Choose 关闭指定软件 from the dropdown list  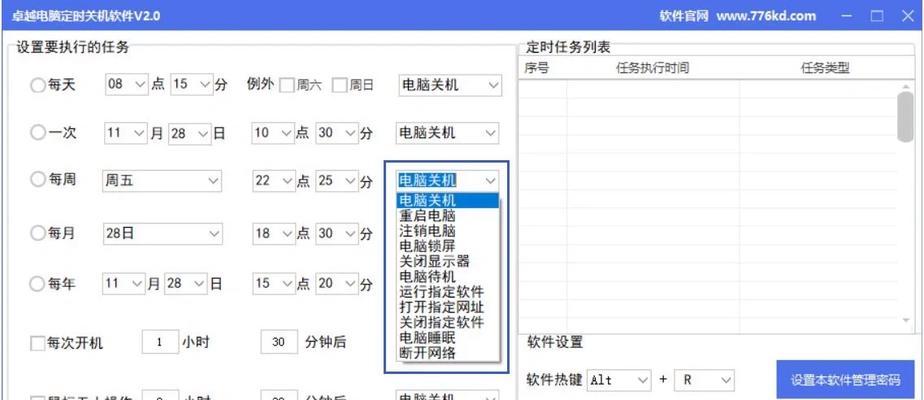pos(448,323)
